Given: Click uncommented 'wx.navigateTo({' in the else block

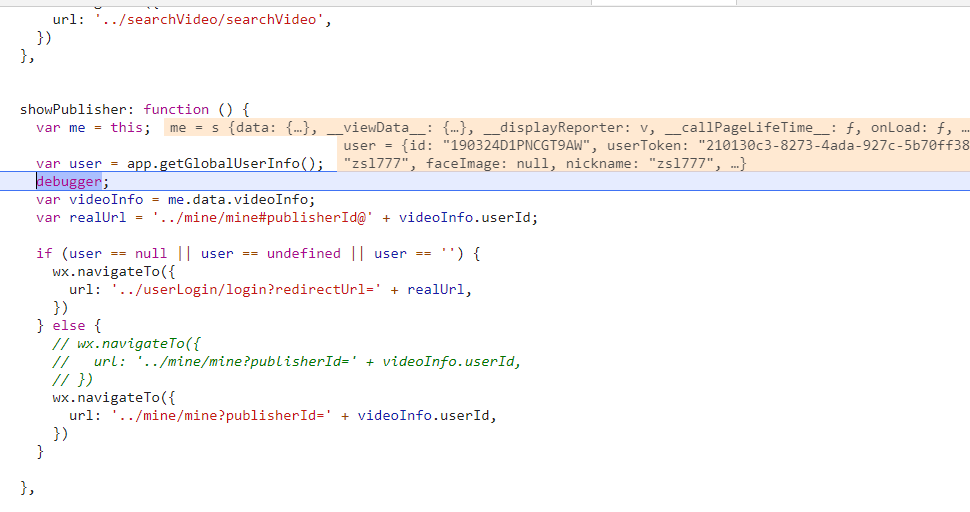Looking at the screenshot, I should click(x=114, y=397).
